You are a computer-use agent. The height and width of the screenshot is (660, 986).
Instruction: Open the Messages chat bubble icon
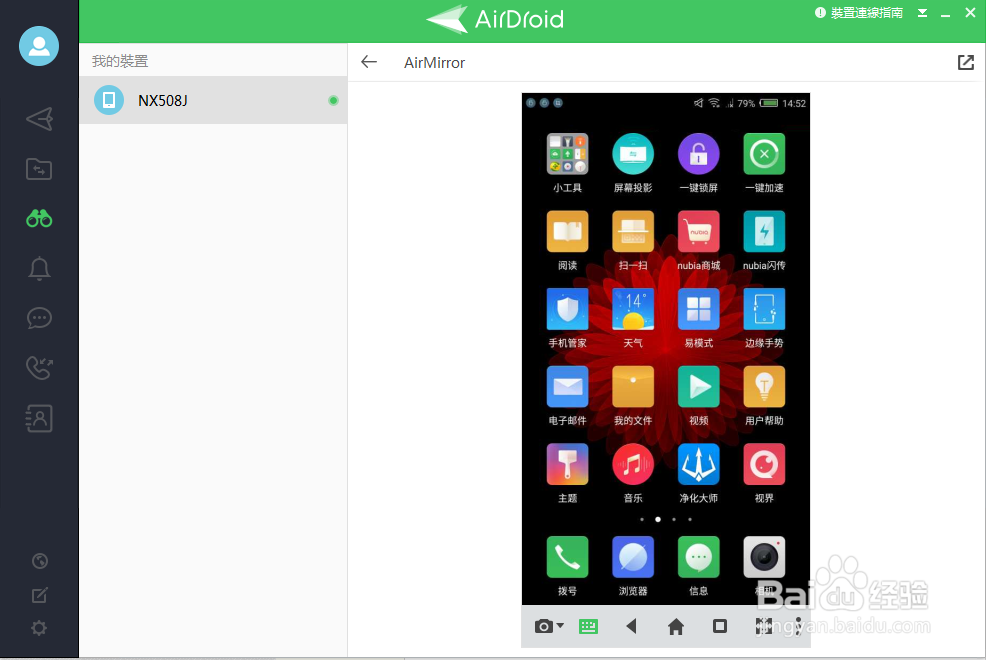click(39, 318)
